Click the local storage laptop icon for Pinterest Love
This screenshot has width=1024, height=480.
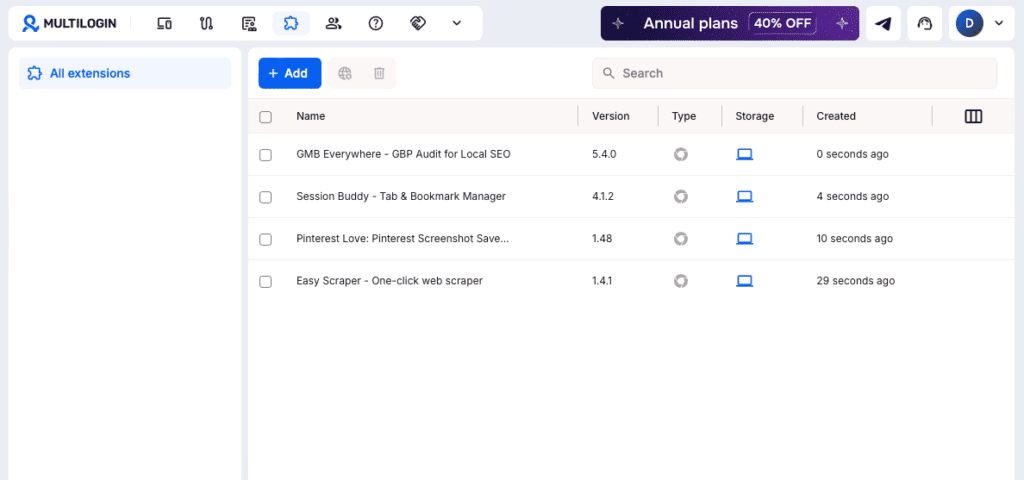(x=744, y=238)
